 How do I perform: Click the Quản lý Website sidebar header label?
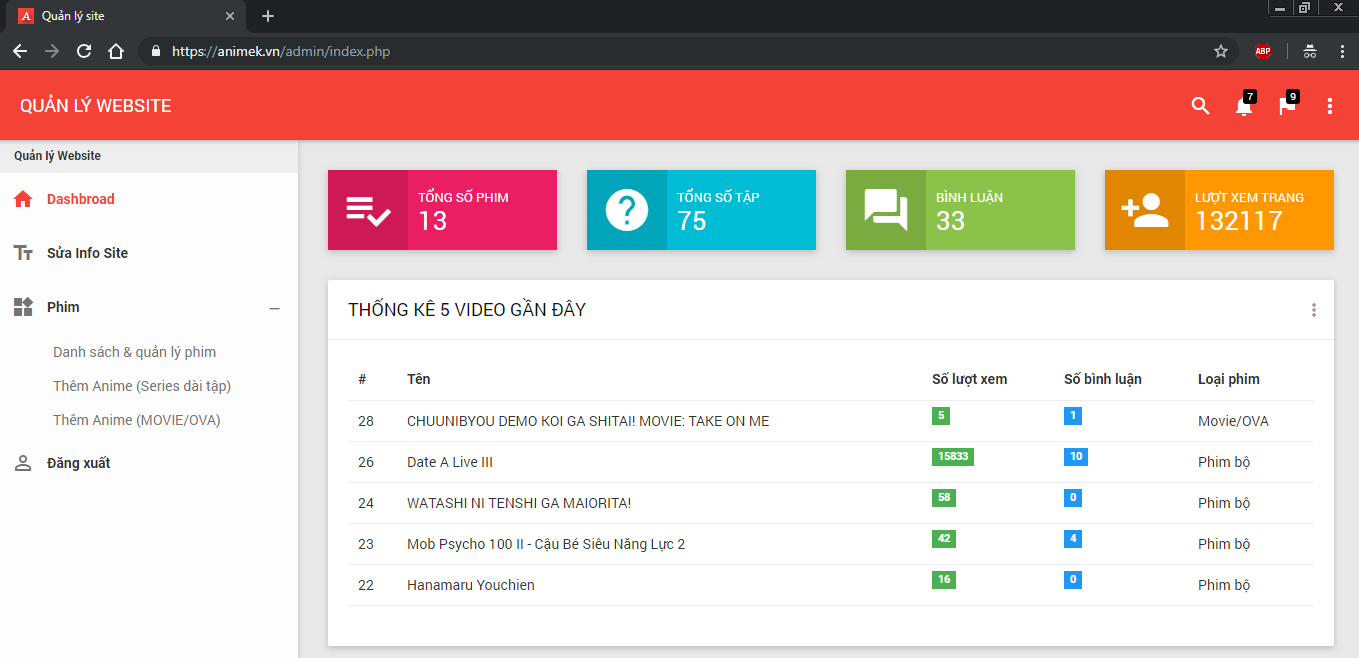click(57, 156)
